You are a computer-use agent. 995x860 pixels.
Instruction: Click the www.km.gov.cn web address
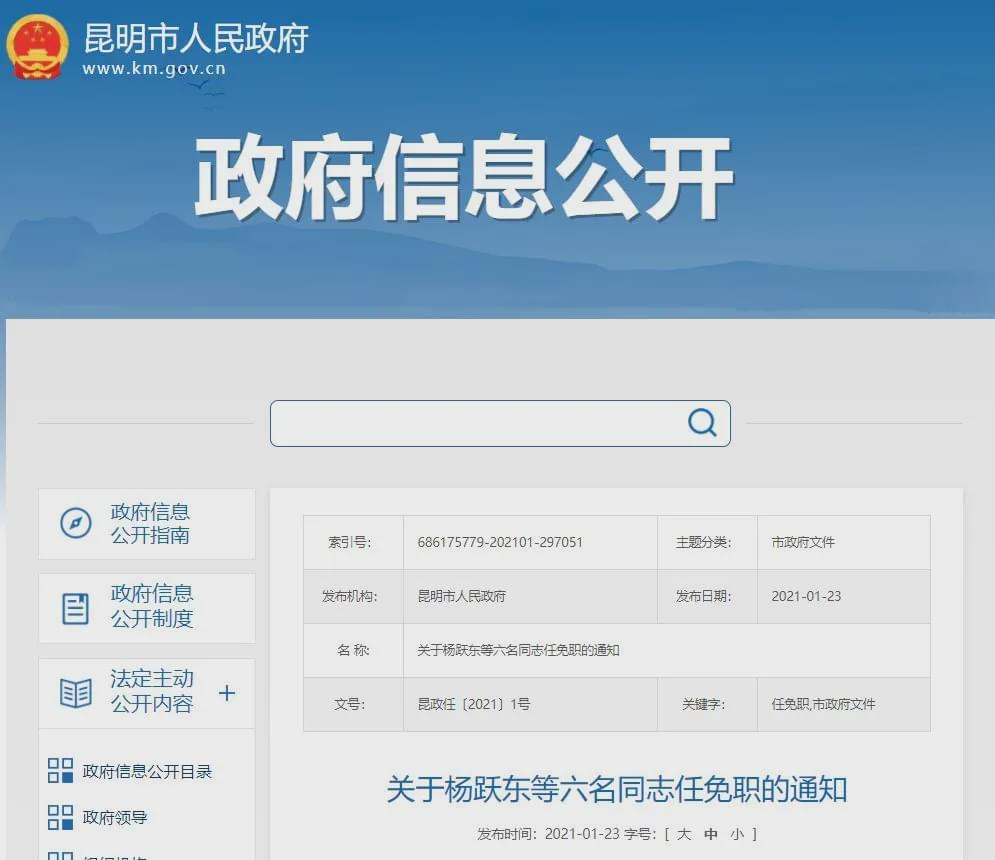154,69
